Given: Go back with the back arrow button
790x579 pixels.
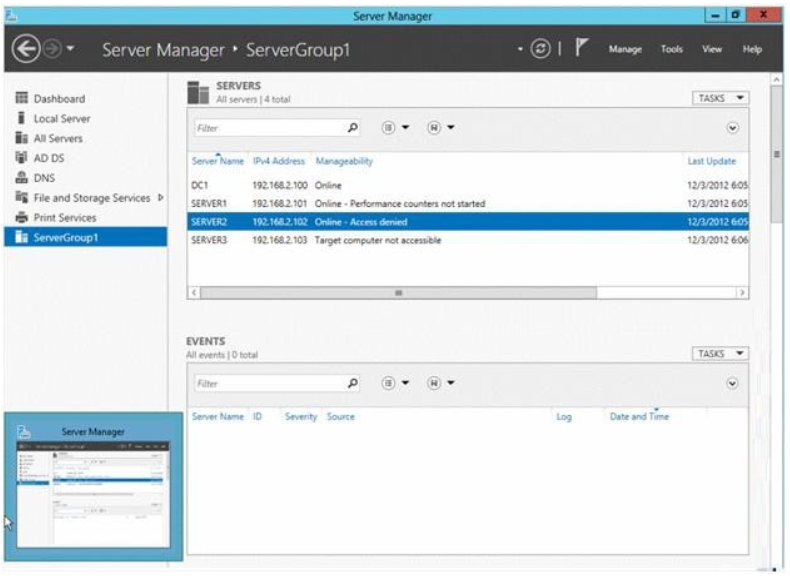Looking at the screenshot, I should (26, 49).
